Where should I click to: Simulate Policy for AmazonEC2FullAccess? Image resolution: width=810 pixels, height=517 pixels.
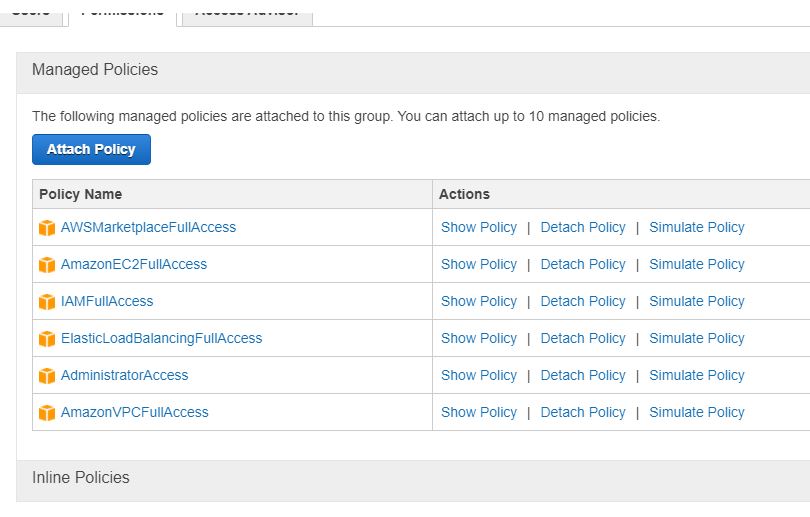(696, 264)
